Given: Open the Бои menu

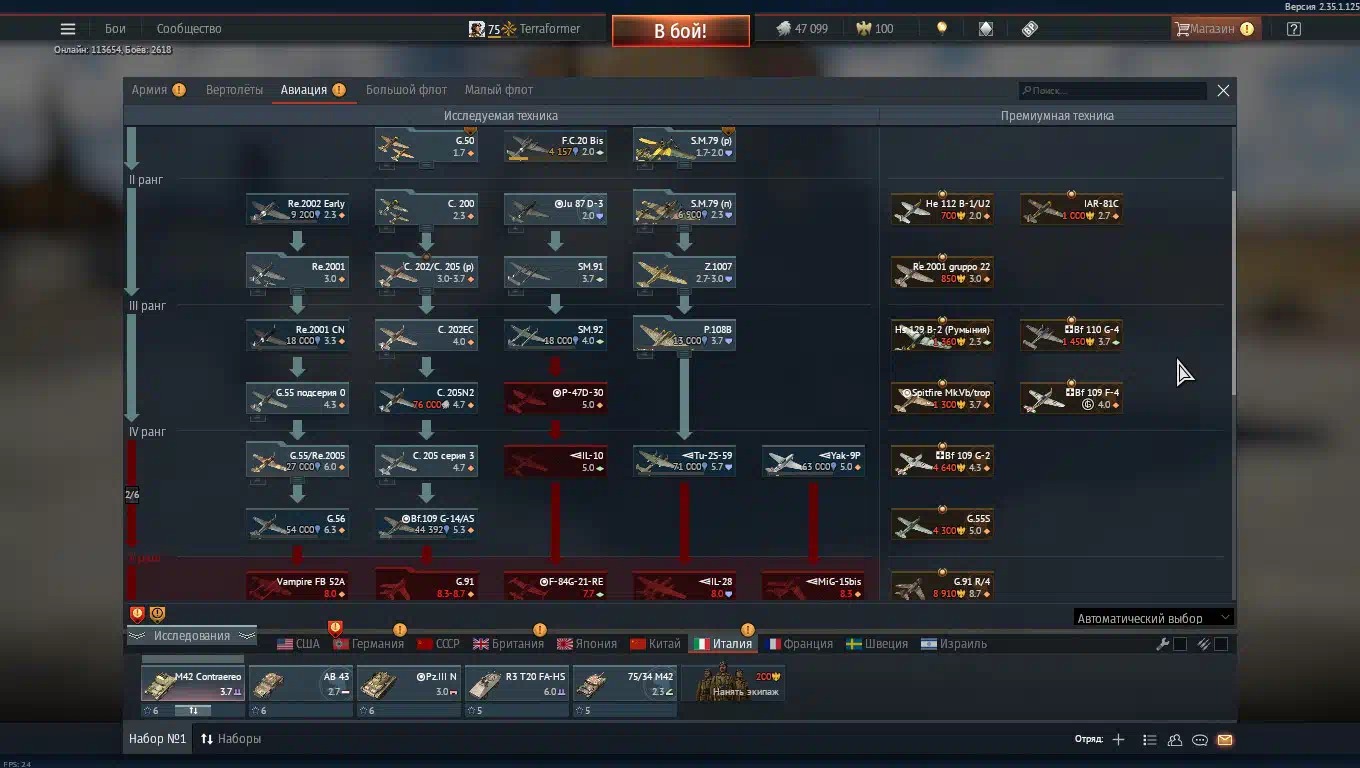Looking at the screenshot, I should coord(115,29).
